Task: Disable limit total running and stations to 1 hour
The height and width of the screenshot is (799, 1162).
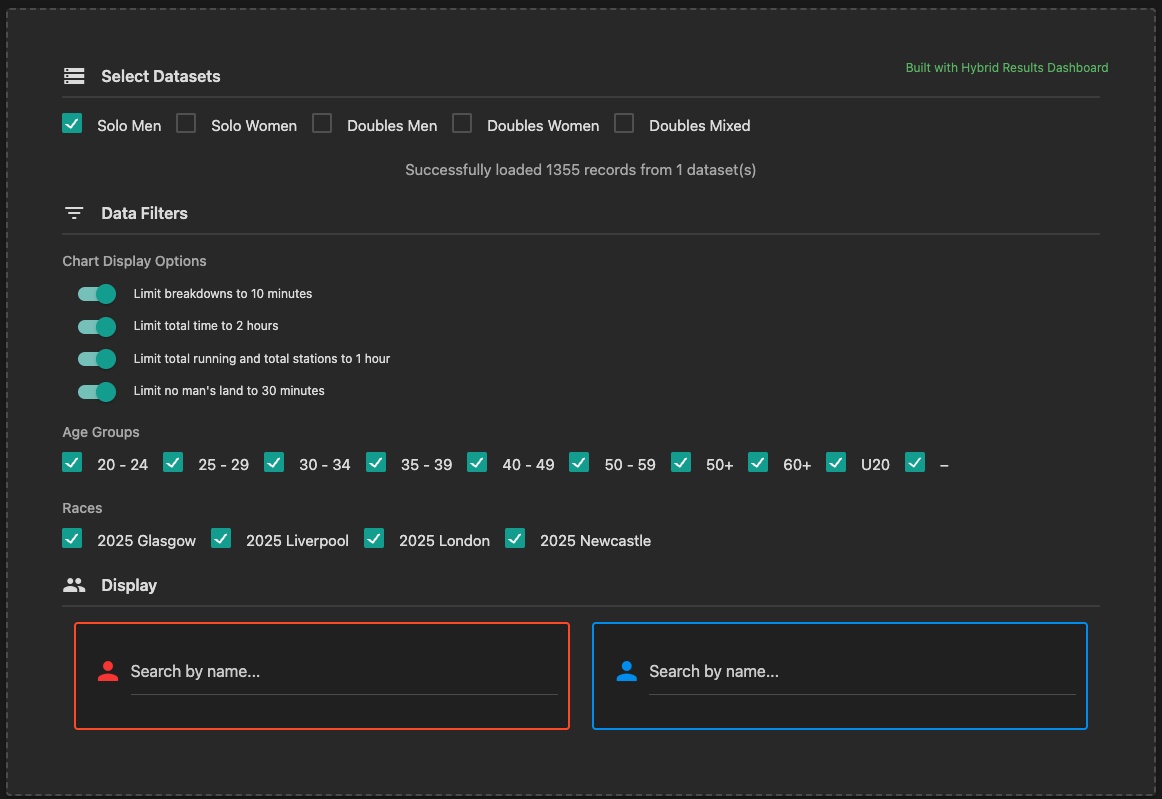Action: point(96,358)
